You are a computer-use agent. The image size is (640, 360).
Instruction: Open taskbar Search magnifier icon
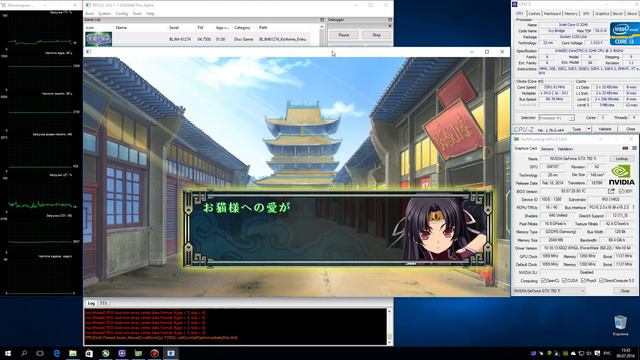[24, 353]
